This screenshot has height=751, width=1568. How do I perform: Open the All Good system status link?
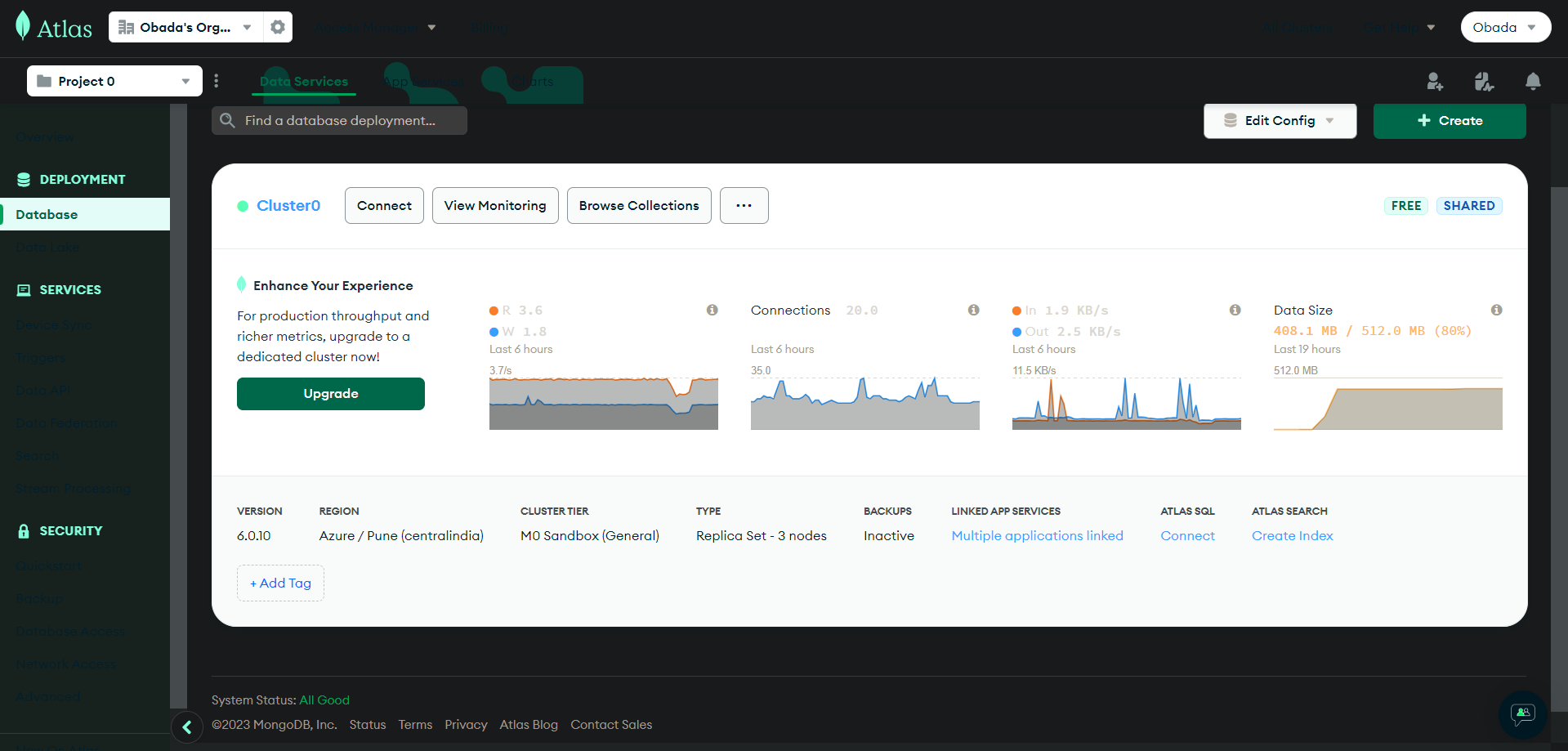click(324, 700)
